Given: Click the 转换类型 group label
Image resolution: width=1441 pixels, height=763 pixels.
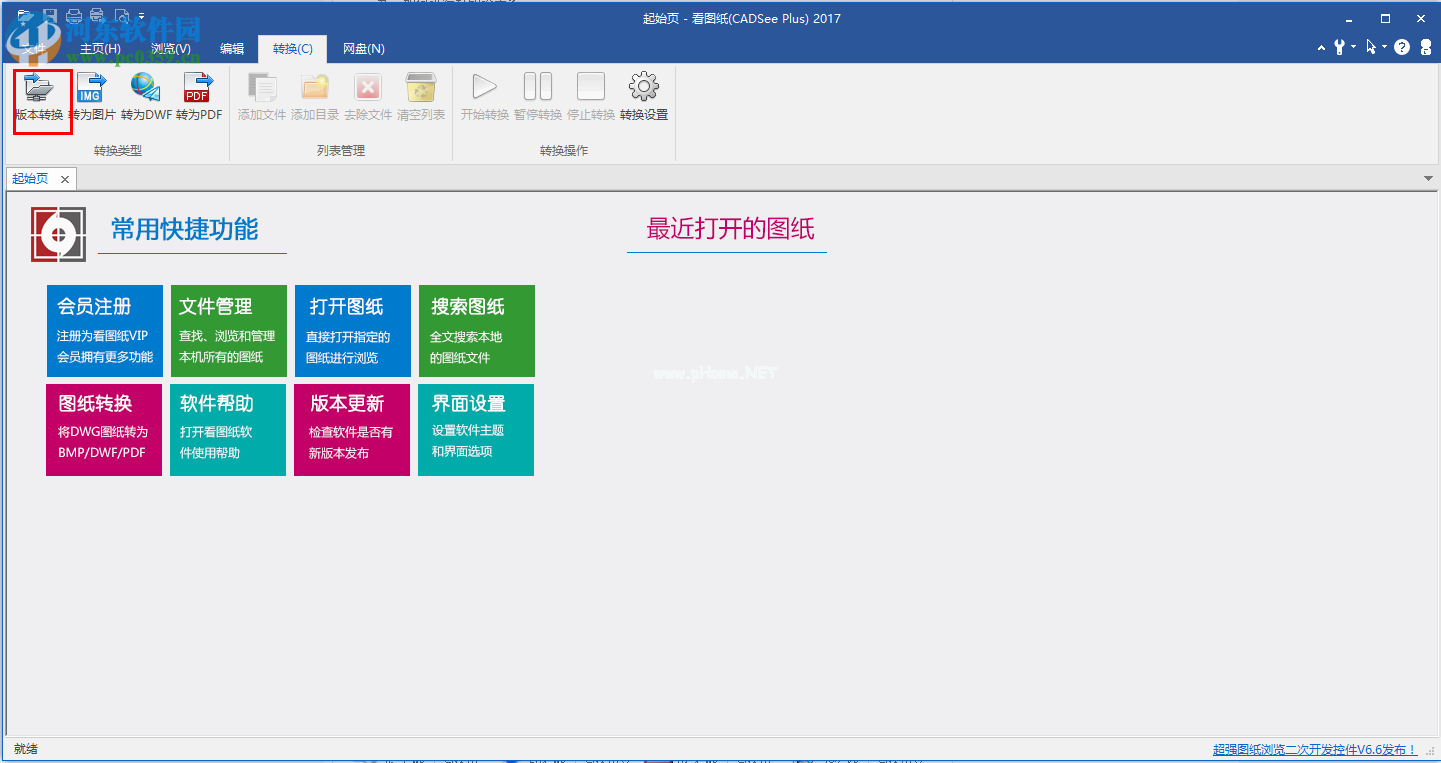Looking at the screenshot, I should [x=118, y=151].
